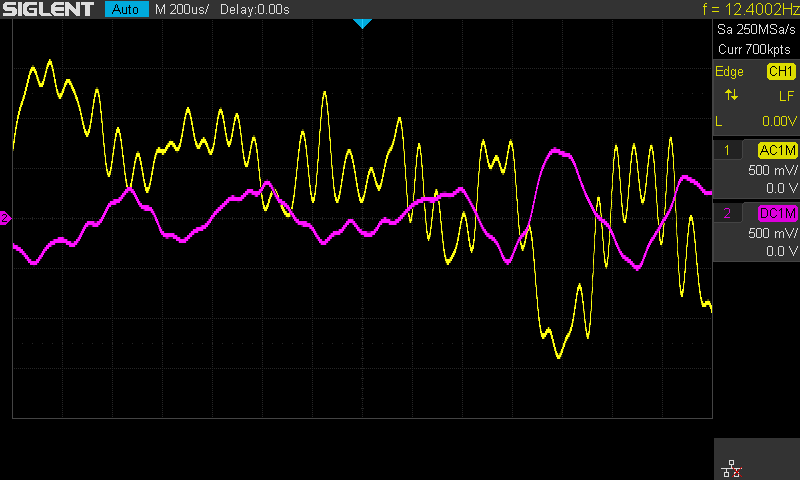Screen dimensions: 800x480
Task: Click the trigger level L 0.00V value
Action: point(779,121)
